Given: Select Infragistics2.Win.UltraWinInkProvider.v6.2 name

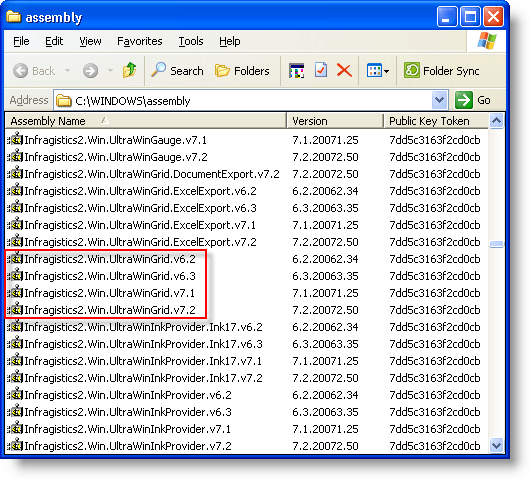Looking at the screenshot, I should click(128, 395).
